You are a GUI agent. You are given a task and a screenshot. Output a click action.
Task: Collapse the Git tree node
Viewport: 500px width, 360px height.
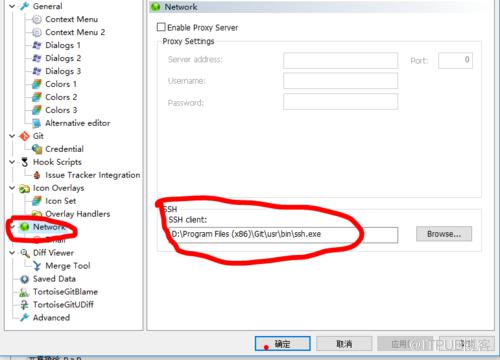pyautogui.click(x=12, y=136)
